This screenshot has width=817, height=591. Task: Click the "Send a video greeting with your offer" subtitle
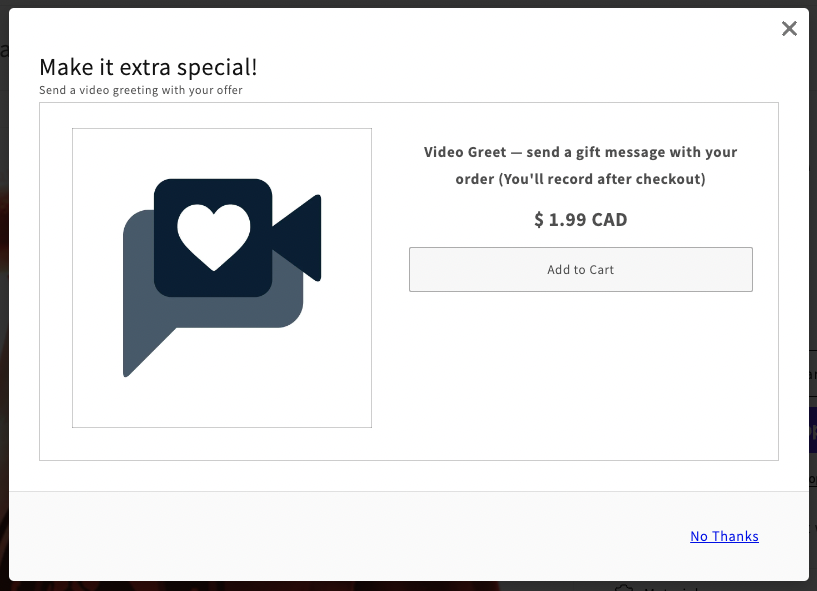[x=141, y=90]
